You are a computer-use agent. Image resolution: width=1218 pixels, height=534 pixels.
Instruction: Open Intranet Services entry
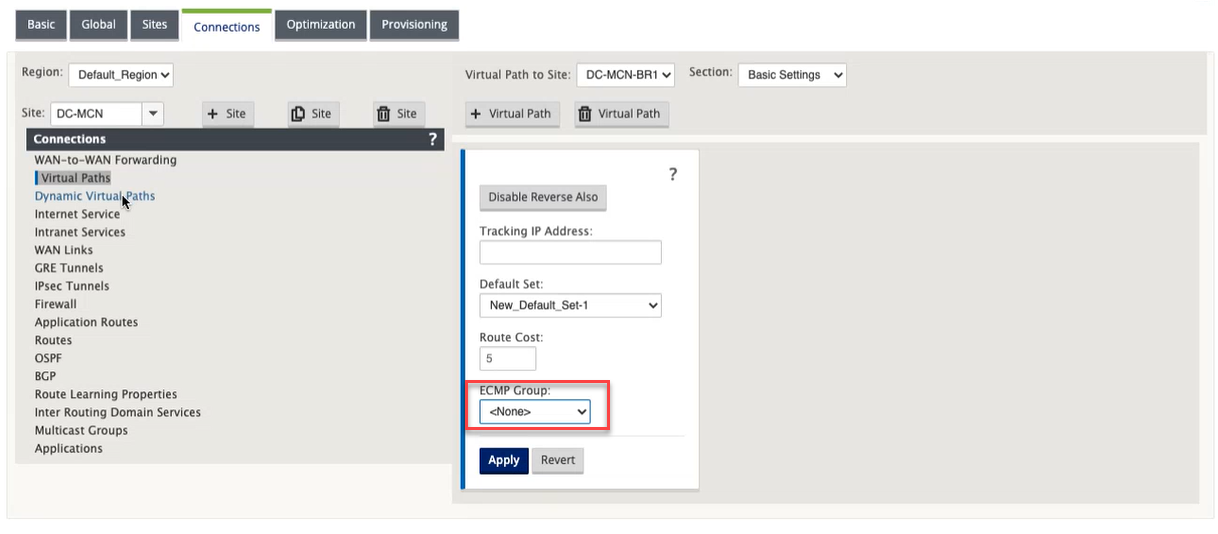point(80,232)
